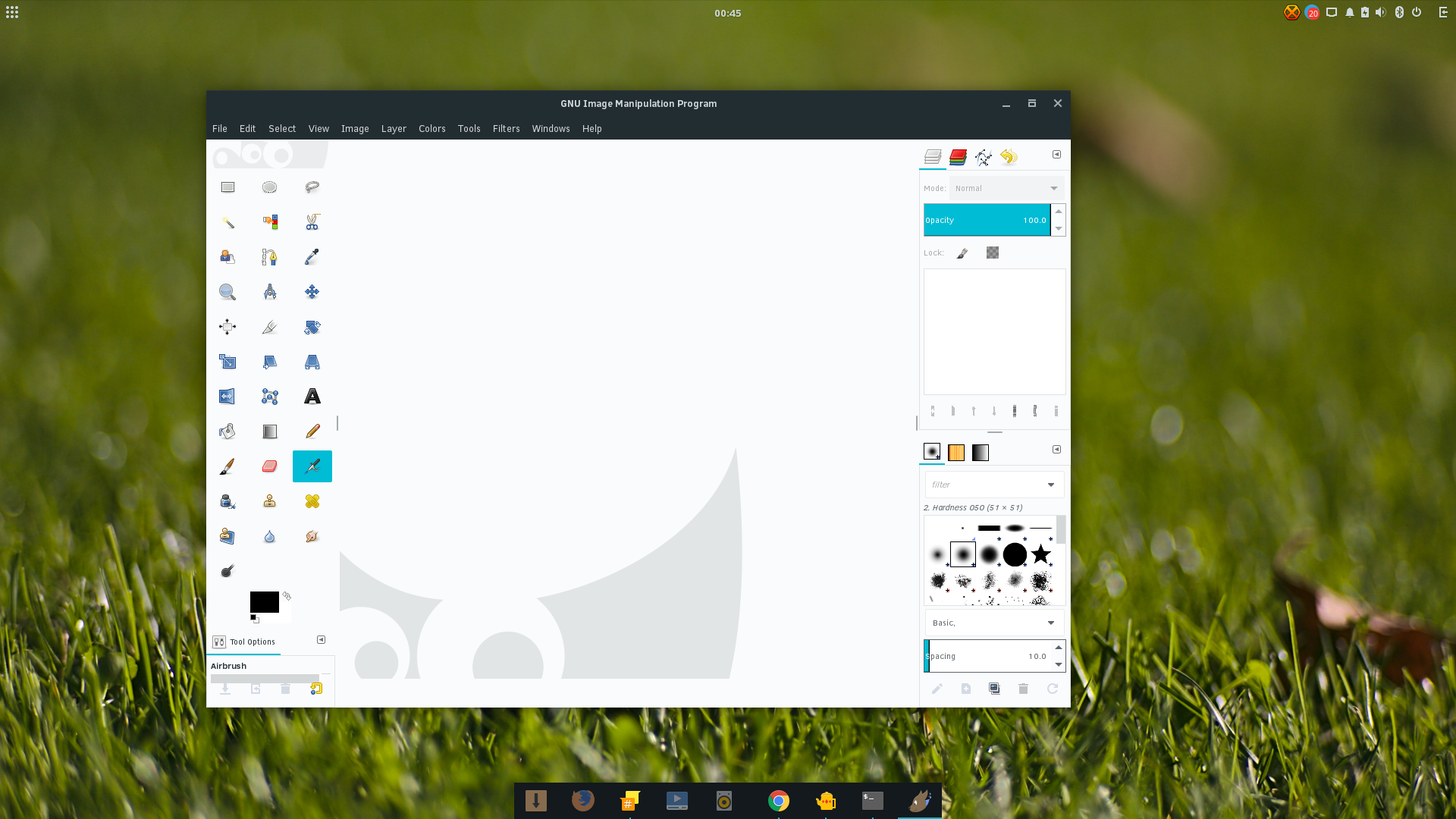
Task: Select the Airbrush tool
Action: click(x=312, y=466)
